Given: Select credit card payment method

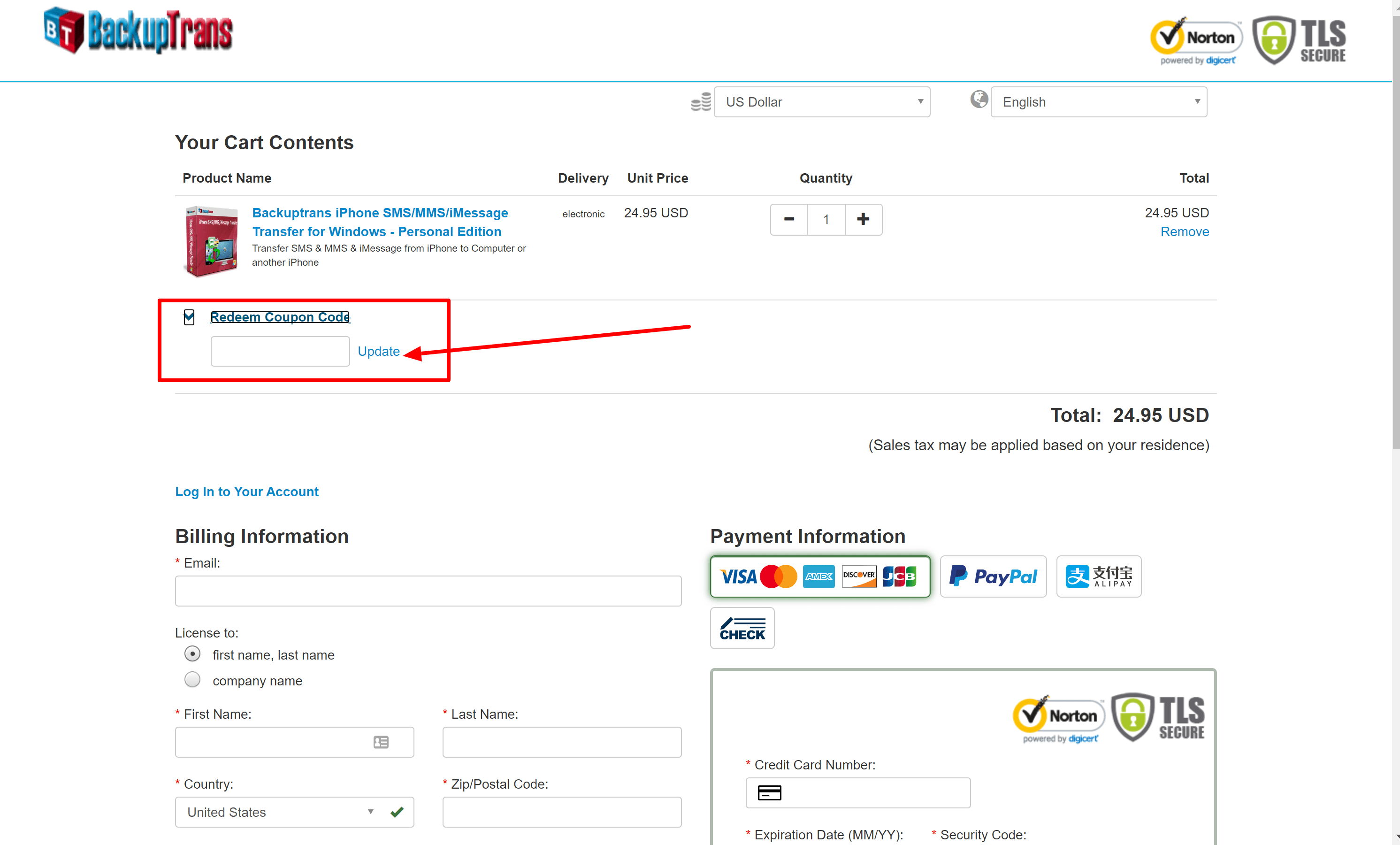Looking at the screenshot, I should [820, 577].
